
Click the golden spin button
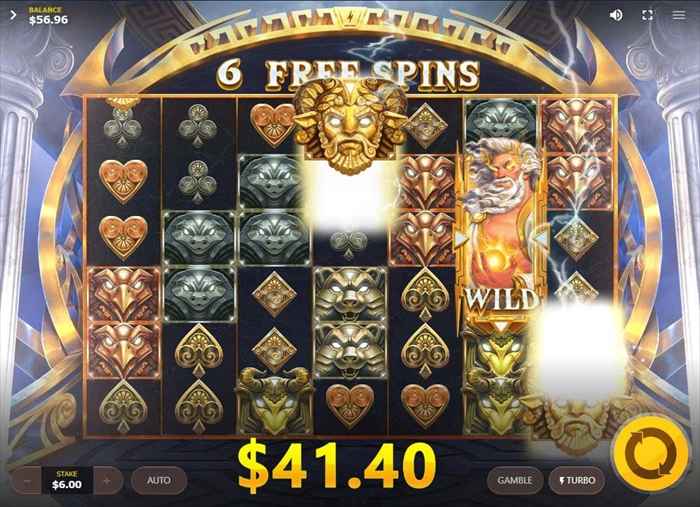[651, 455]
